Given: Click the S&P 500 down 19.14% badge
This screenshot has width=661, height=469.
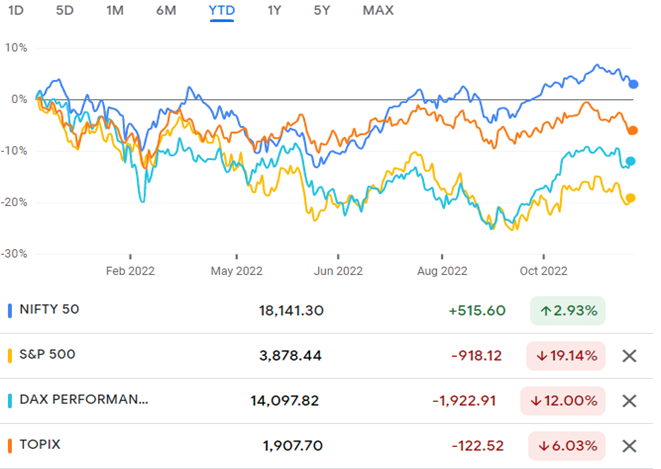Looking at the screenshot, I should tap(566, 356).
